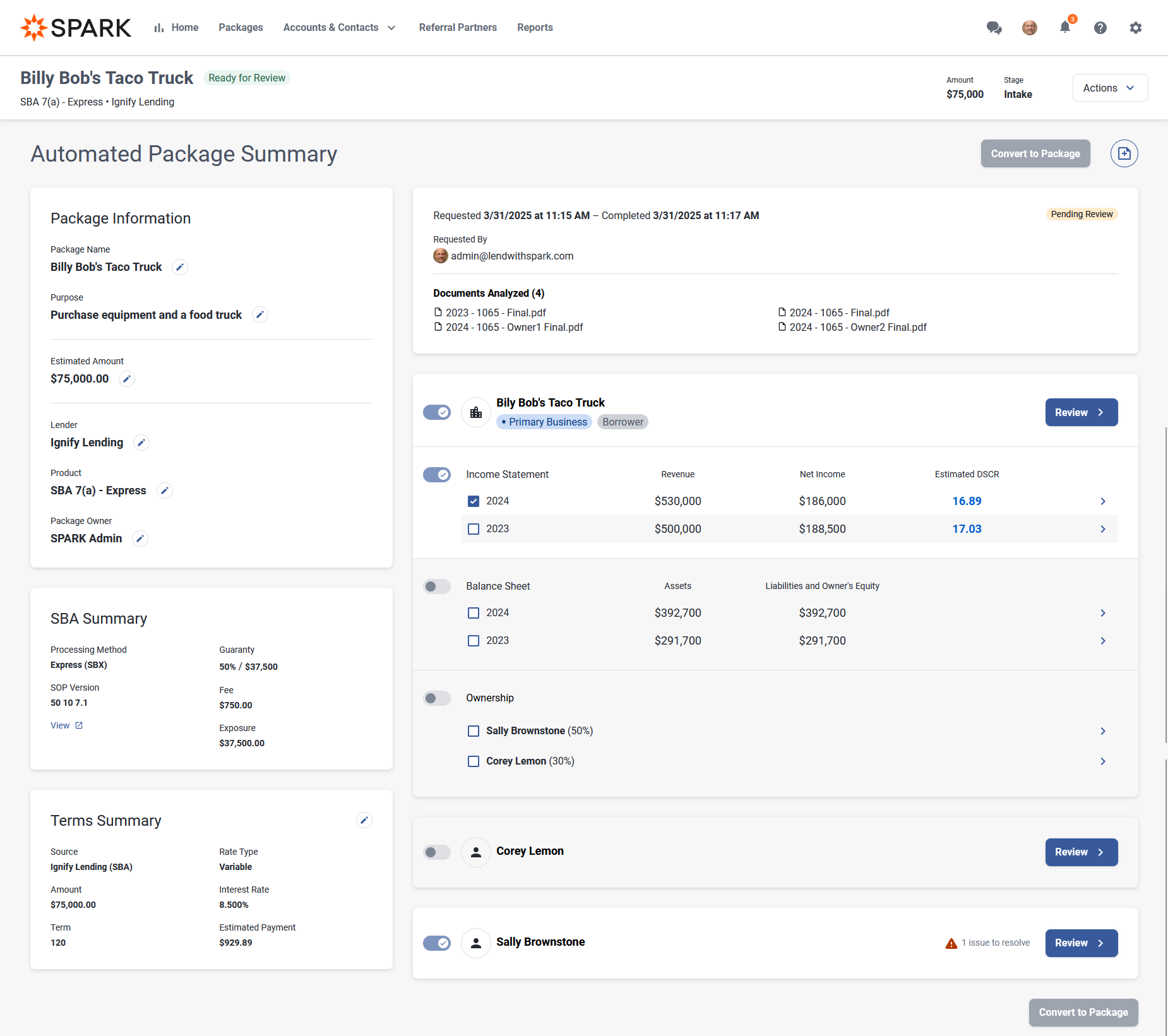Enable the Ownership switch

point(437,698)
